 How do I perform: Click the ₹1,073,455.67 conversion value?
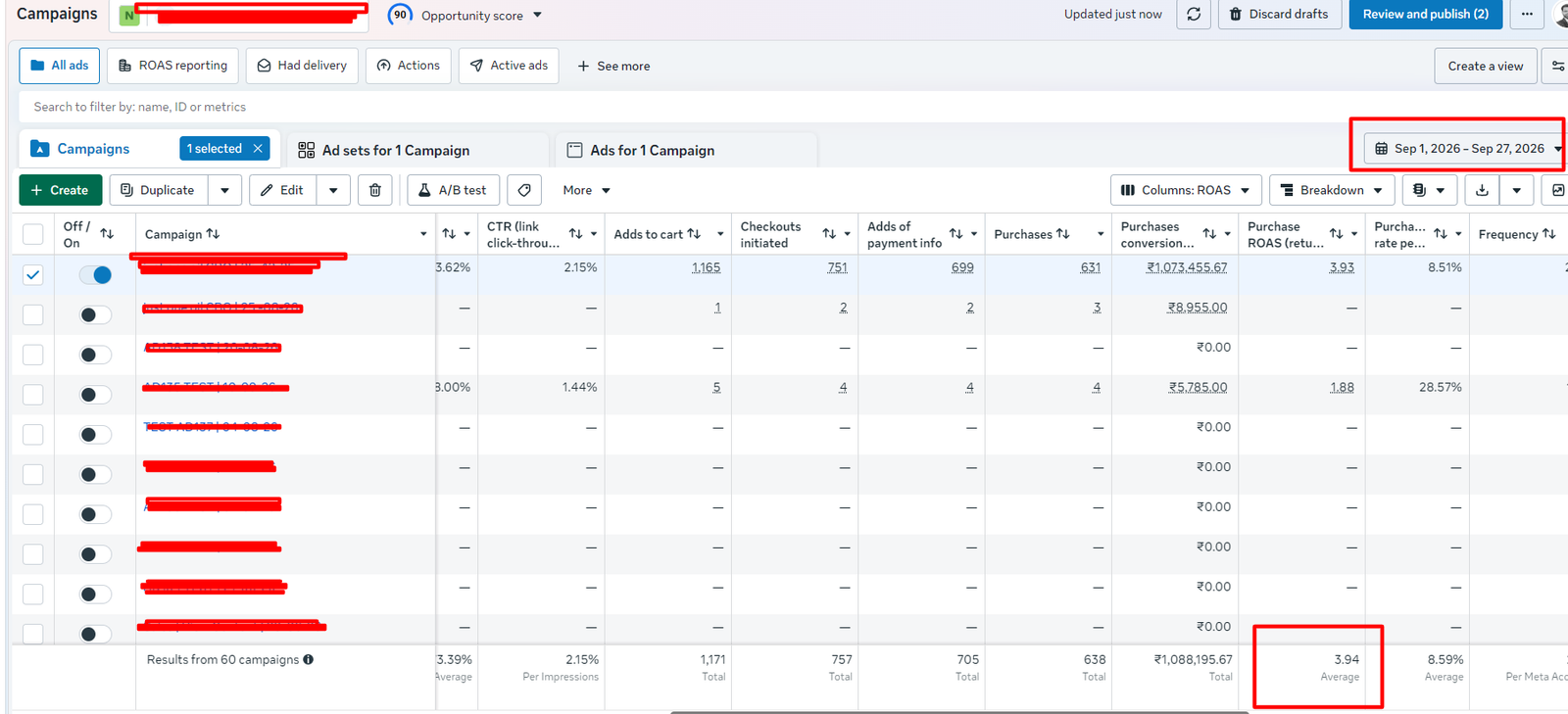[1187, 267]
